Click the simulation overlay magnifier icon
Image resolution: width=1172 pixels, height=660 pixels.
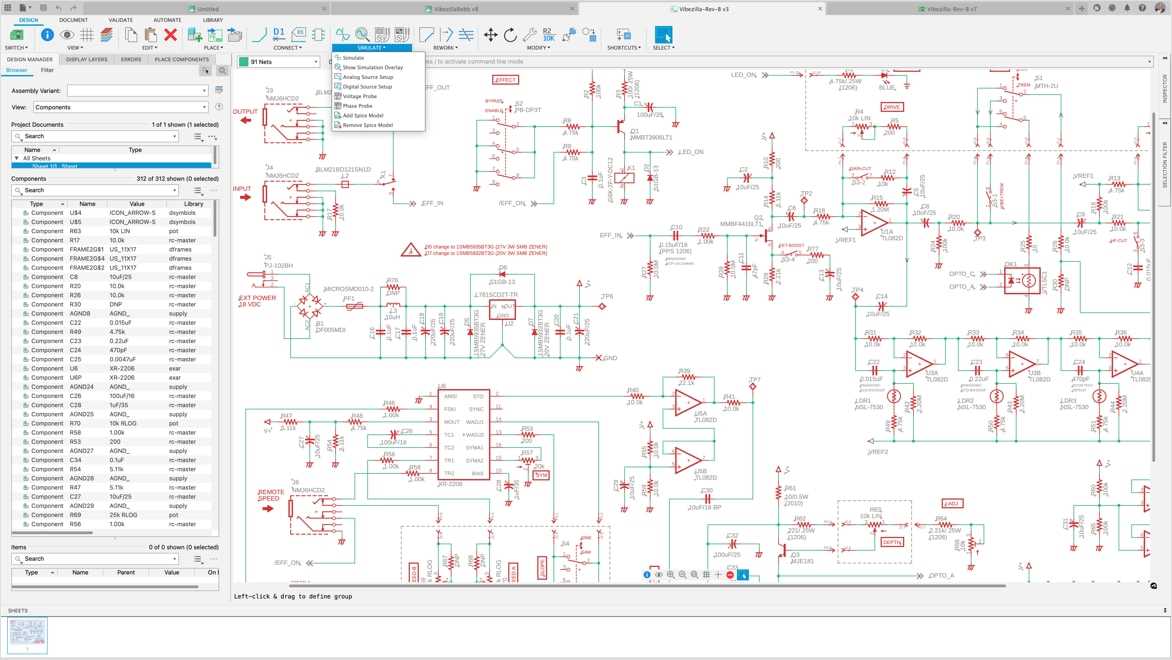click(x=362, y=34)
